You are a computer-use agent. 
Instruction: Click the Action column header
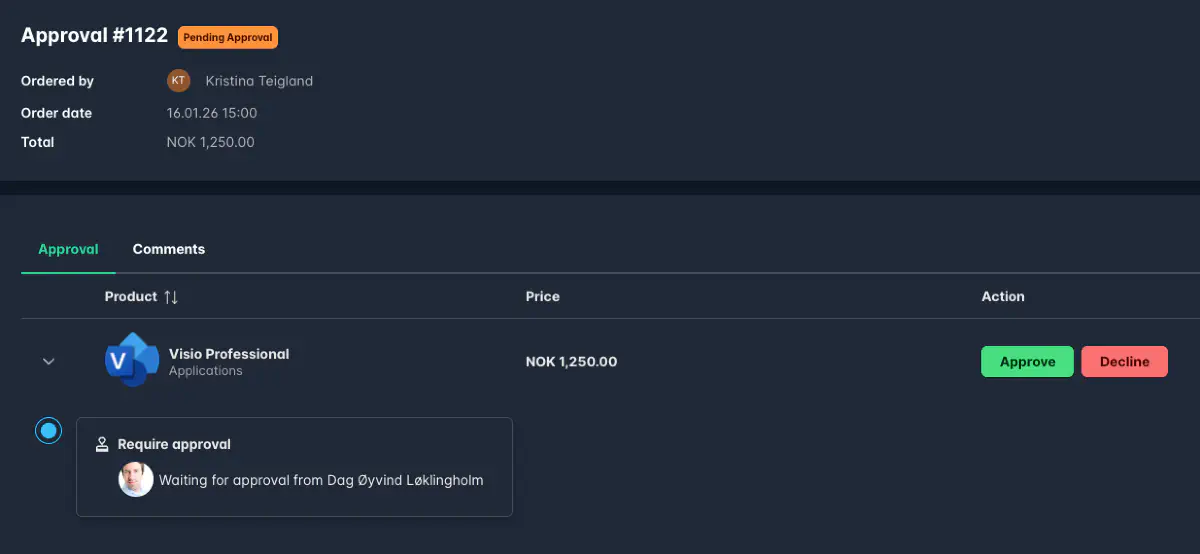click(x=1003, y=297)
